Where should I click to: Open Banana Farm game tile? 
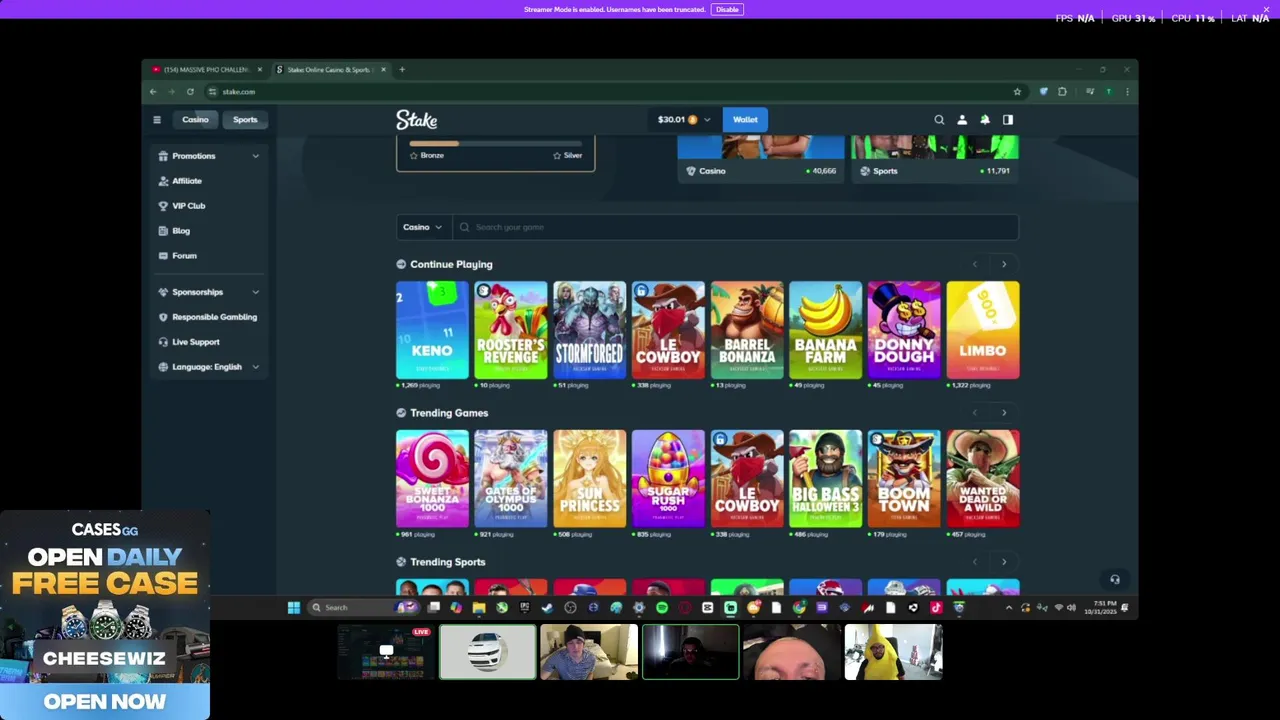click(826, 330)
